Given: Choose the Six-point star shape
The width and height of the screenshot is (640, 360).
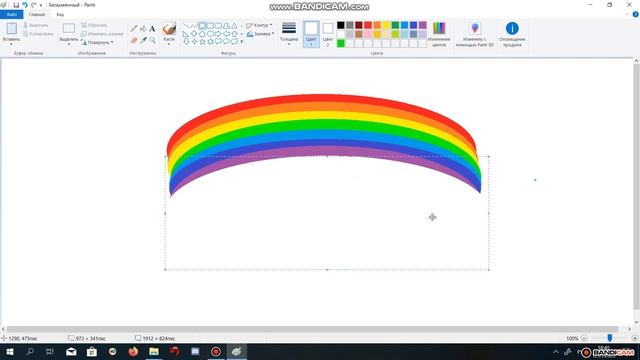Looking at the screenshot, I should pos(210,42).
